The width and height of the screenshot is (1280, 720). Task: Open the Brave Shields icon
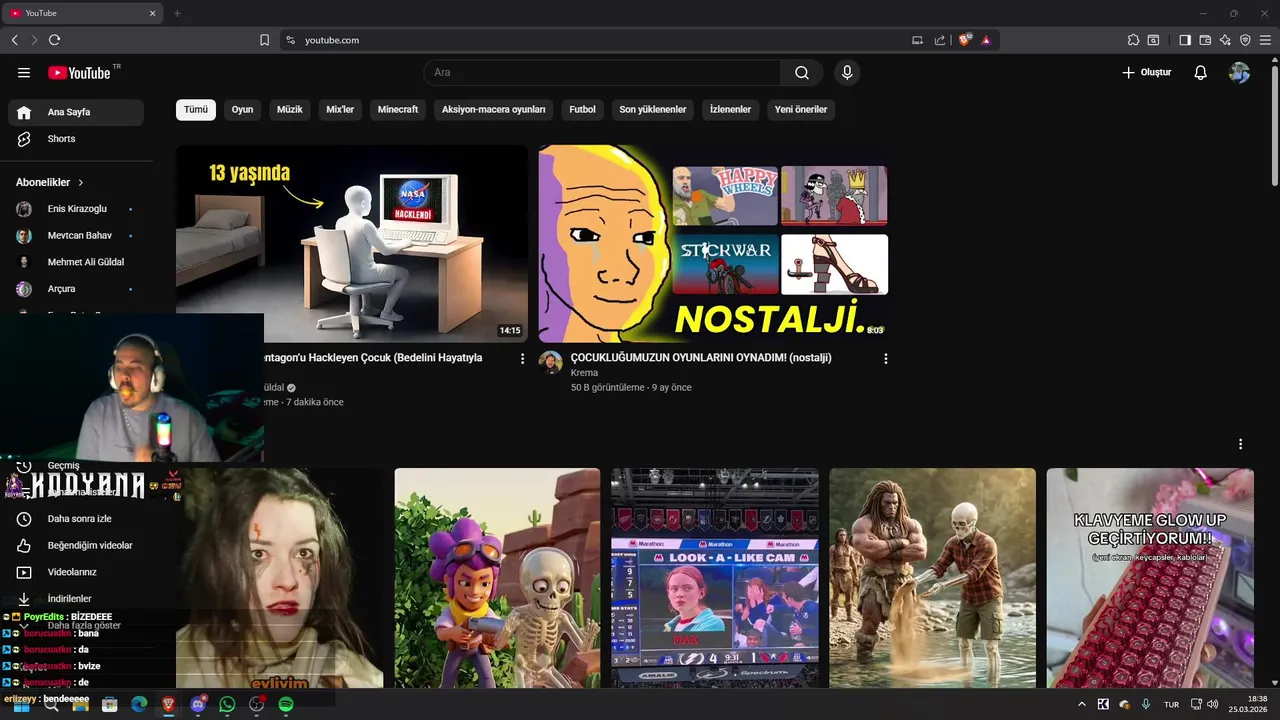coord(965,40)
